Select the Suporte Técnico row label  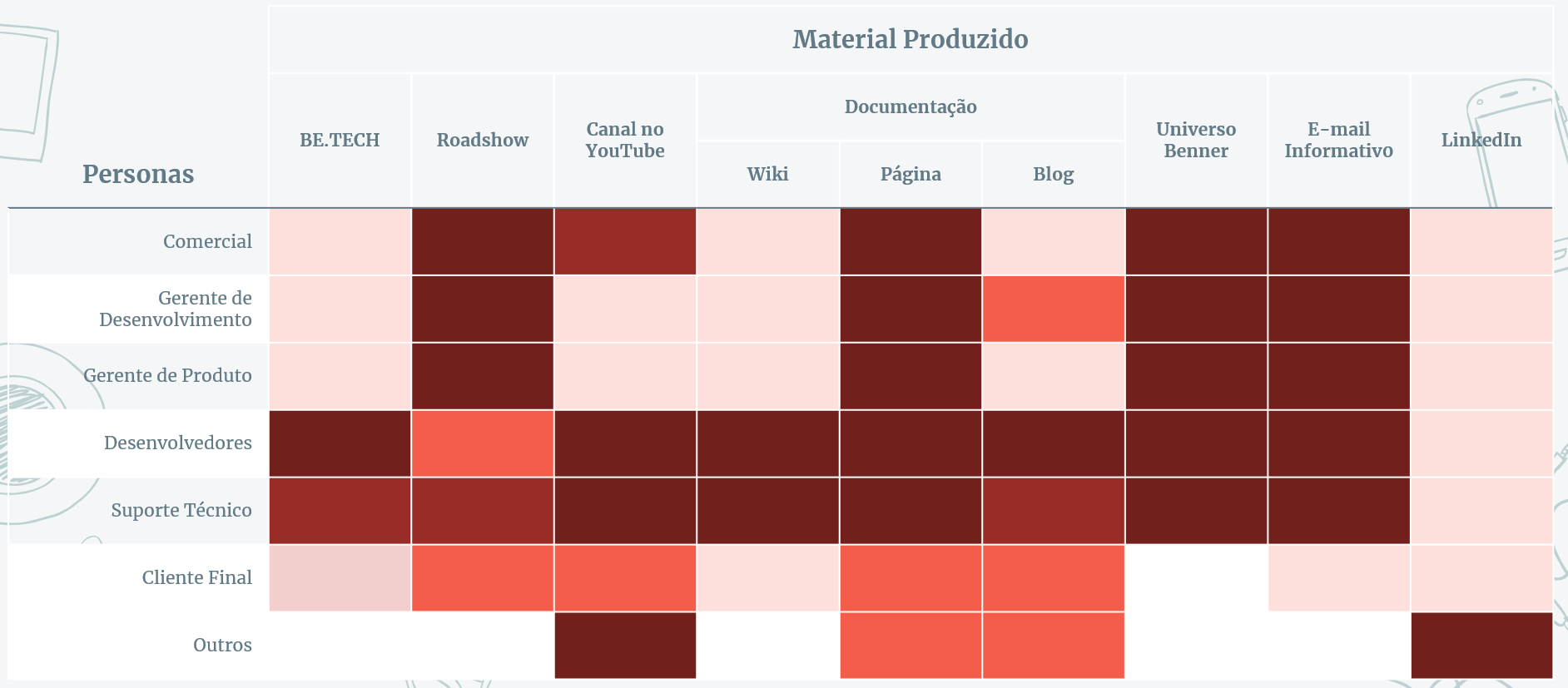pos(181,510)
